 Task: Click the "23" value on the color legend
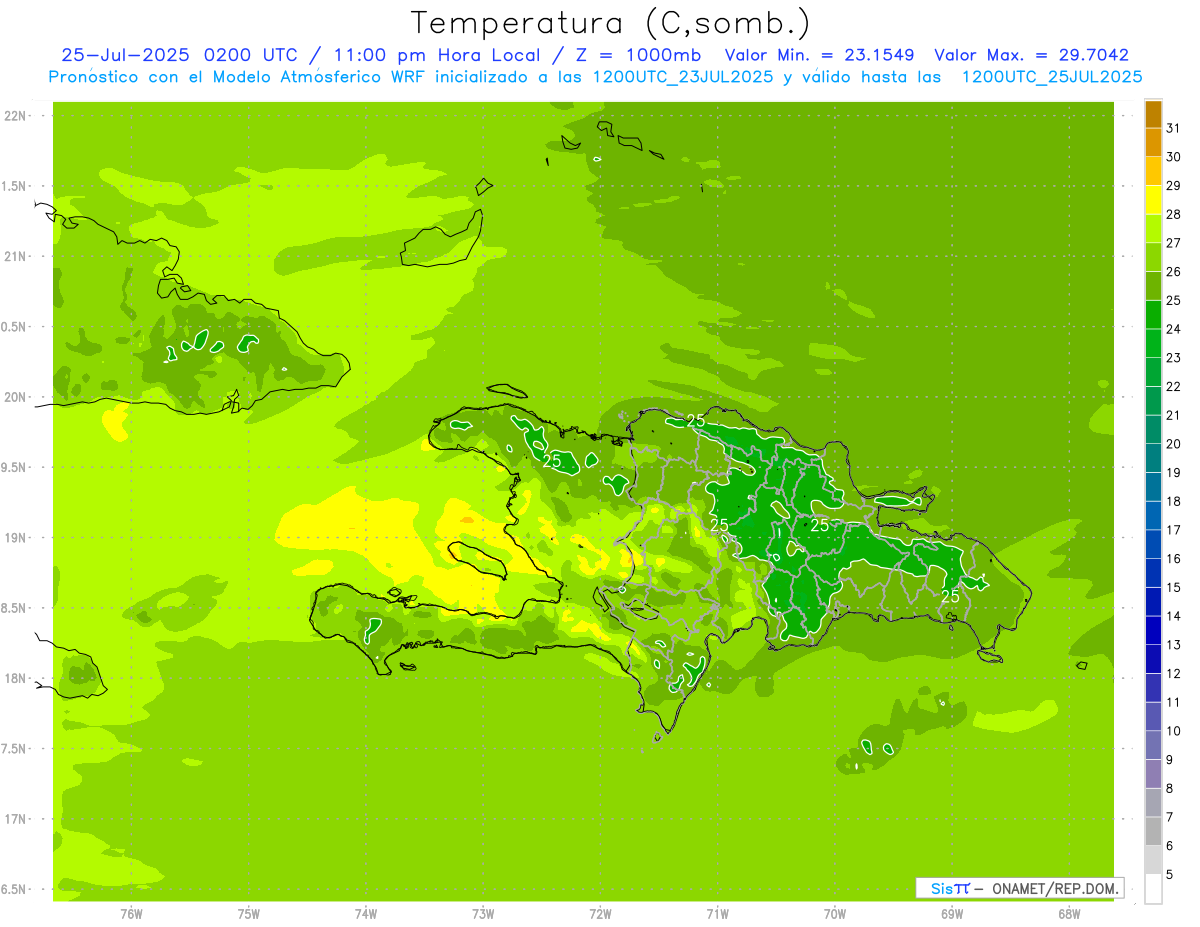coord(1174,358)
